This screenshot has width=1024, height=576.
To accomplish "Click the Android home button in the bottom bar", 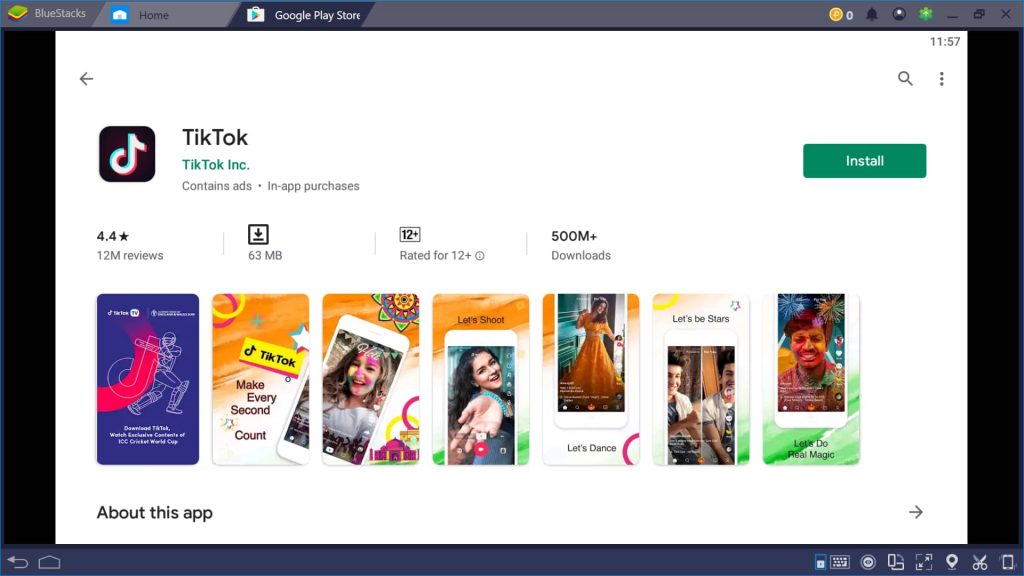I will pos(50,562).
